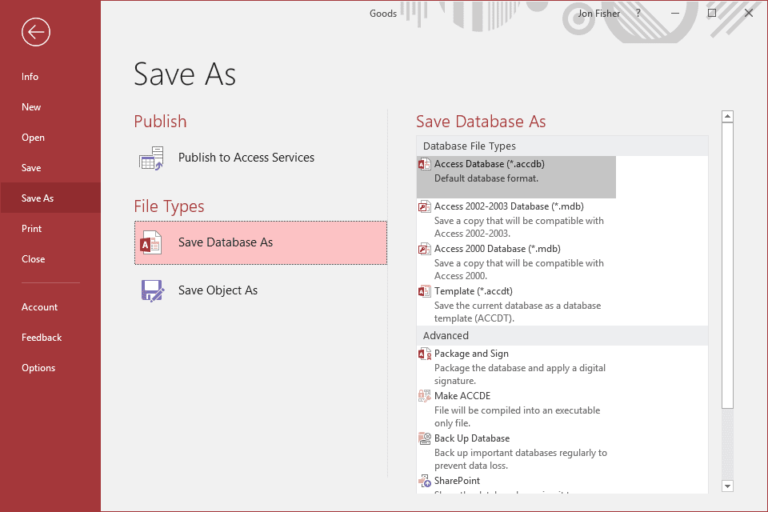Screen dimensions: 768x512
Task: Go to the Open page in sidebar
Action: pyautogui.click(x=33, y=138)
